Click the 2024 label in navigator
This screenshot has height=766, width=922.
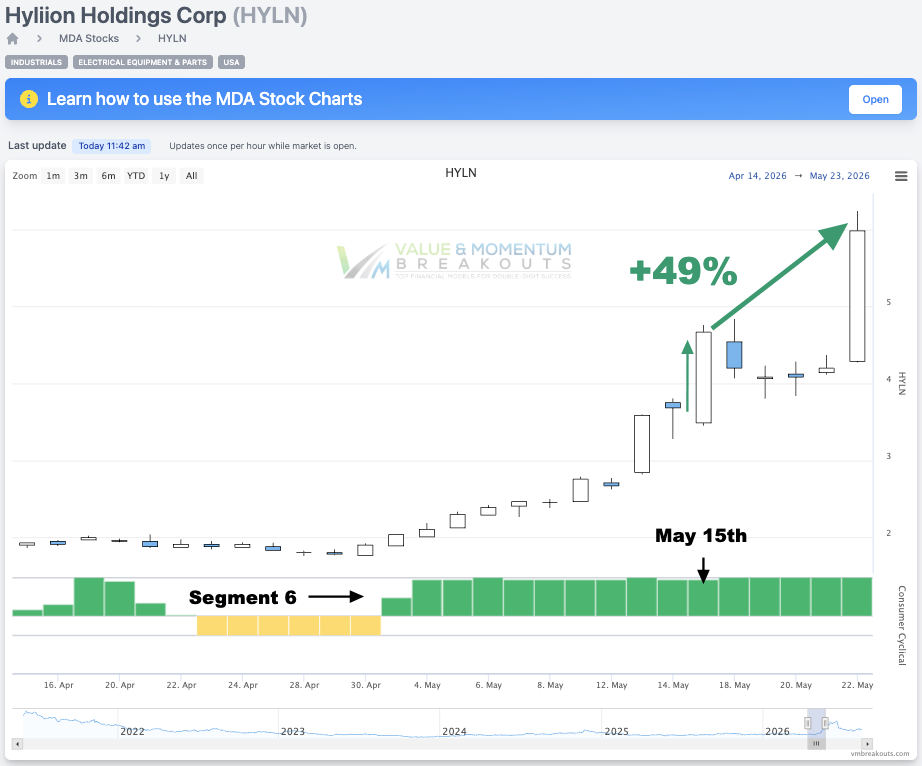click(x=454, y=731)
